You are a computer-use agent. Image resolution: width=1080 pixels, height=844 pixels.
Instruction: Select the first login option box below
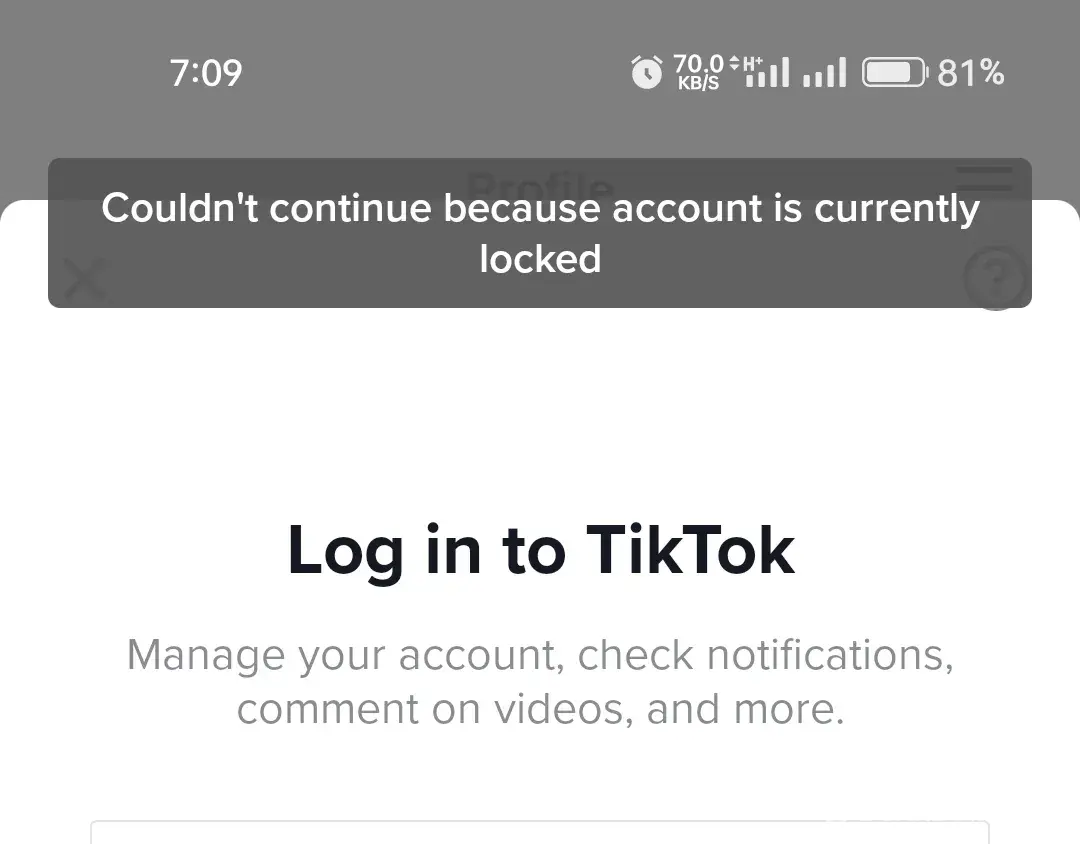tap(540, 832)
